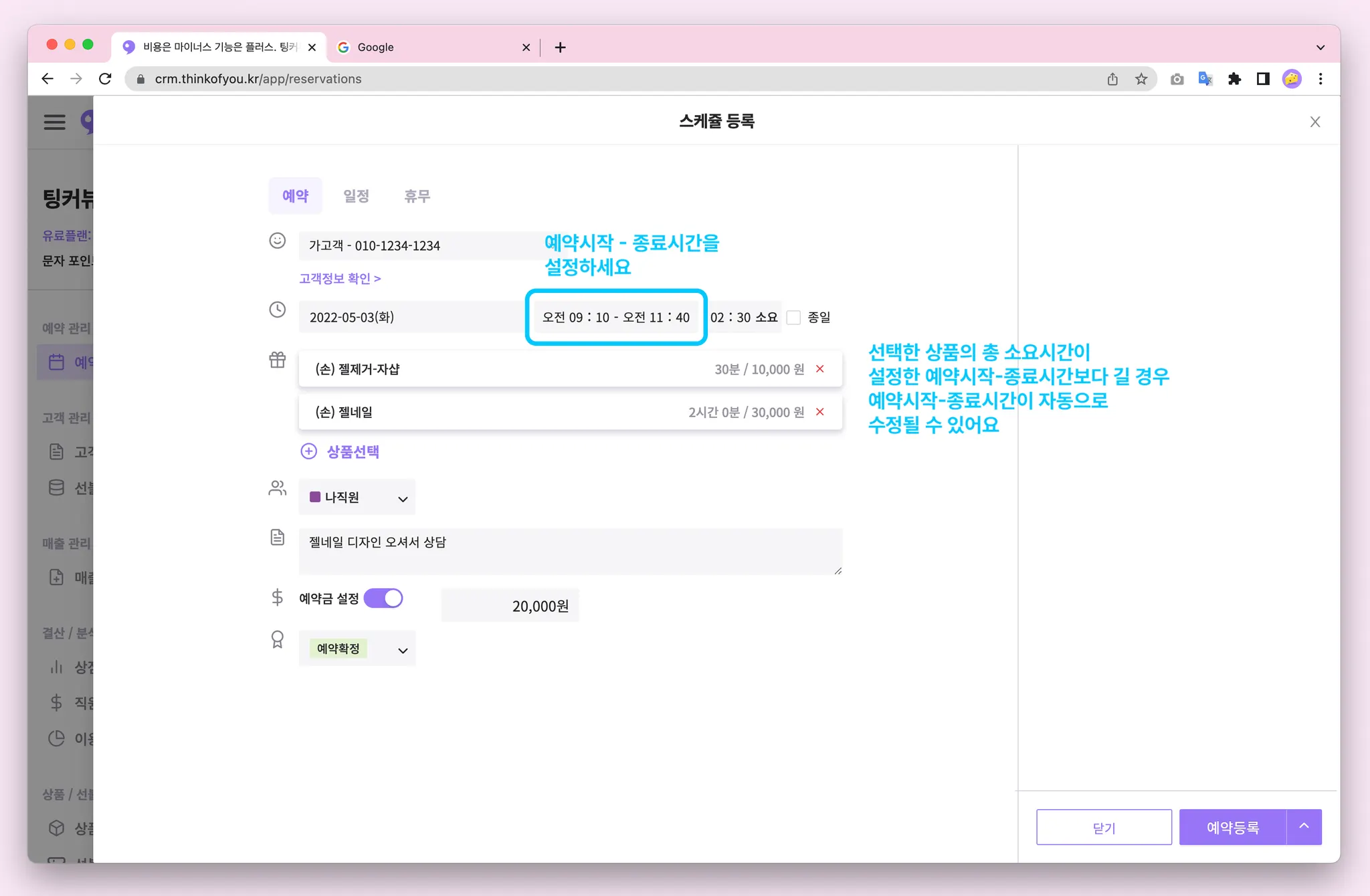Switch to the 휴무 tab
This screenshot has width=1370, height=896.
417,196
